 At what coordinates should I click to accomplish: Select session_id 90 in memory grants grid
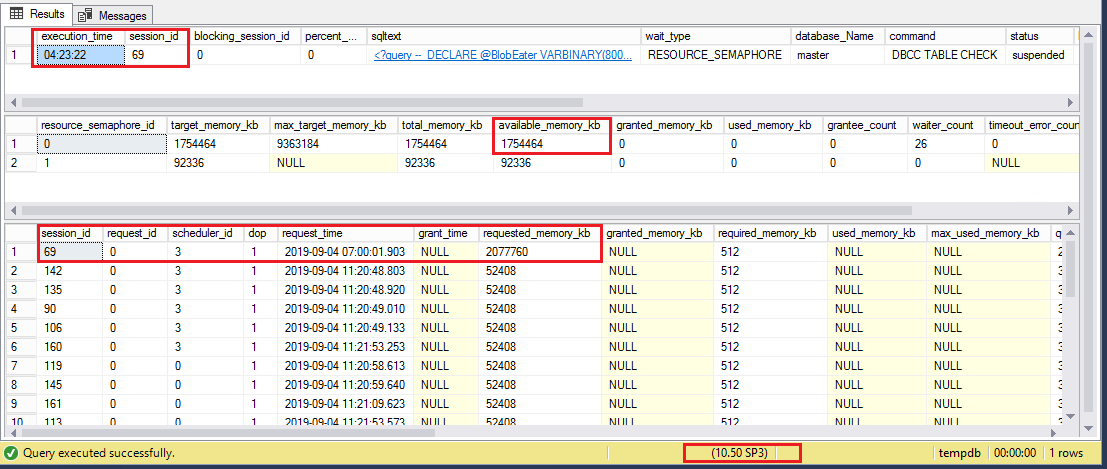[70, 309]
